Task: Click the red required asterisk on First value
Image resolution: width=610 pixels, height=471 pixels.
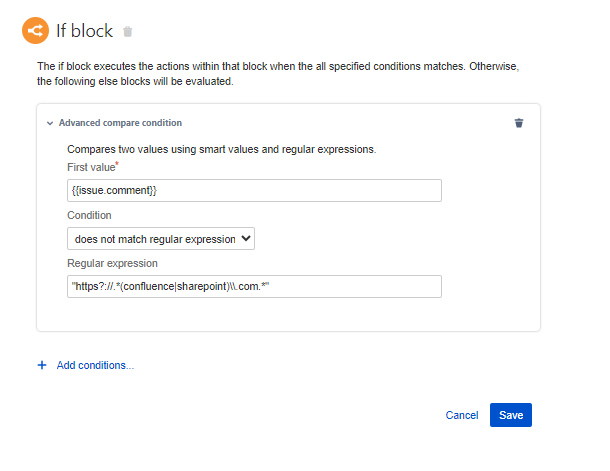Action: [118, 164]
